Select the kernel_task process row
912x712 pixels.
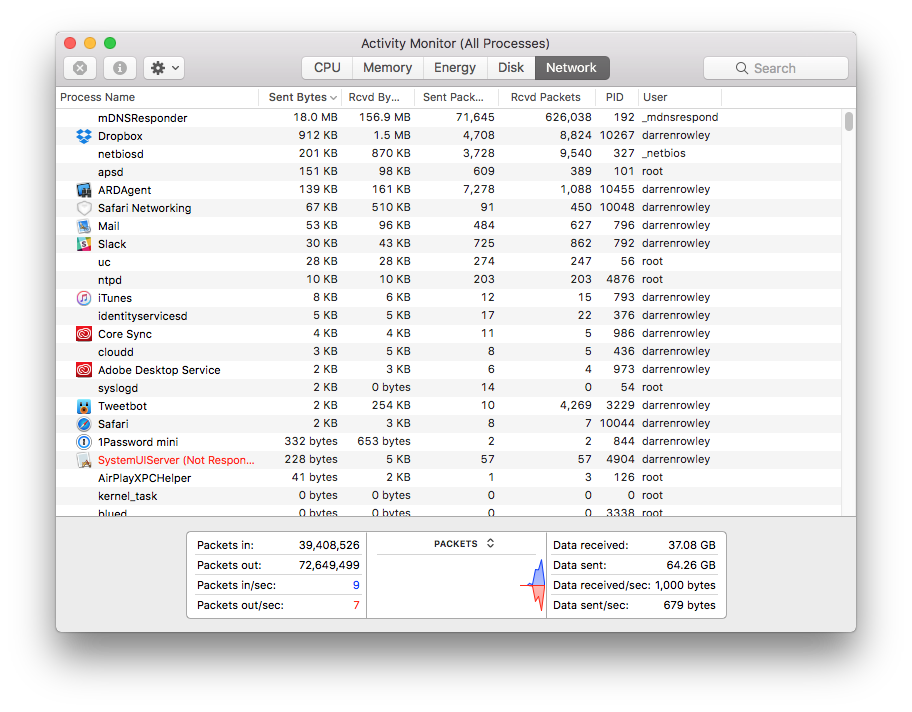point(448,496)
